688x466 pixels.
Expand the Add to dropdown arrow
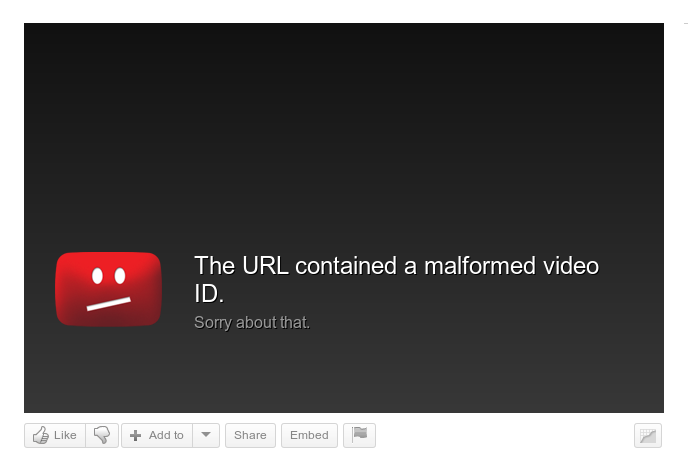tap(206, 435)
